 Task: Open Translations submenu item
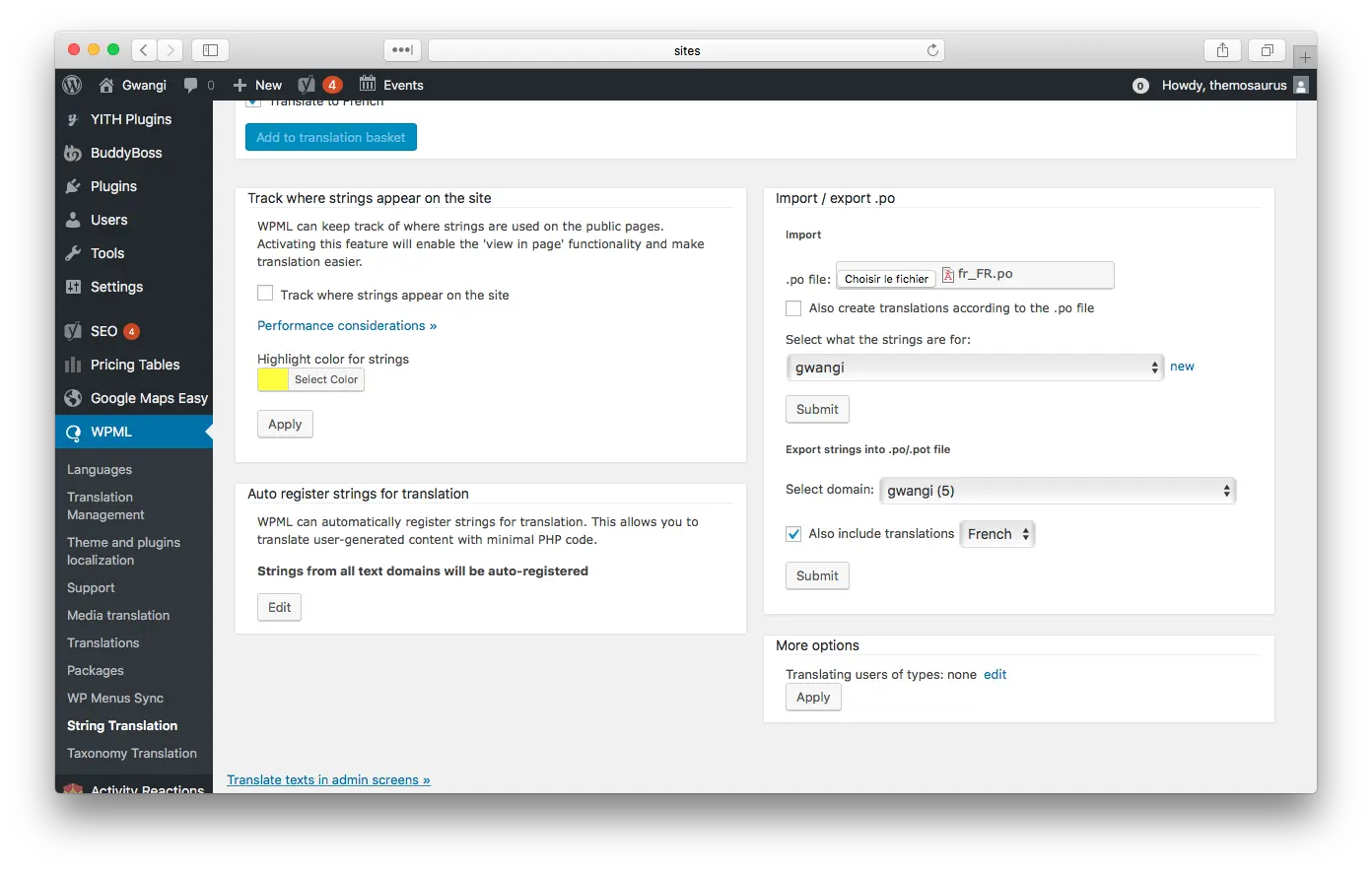(103, 642)
